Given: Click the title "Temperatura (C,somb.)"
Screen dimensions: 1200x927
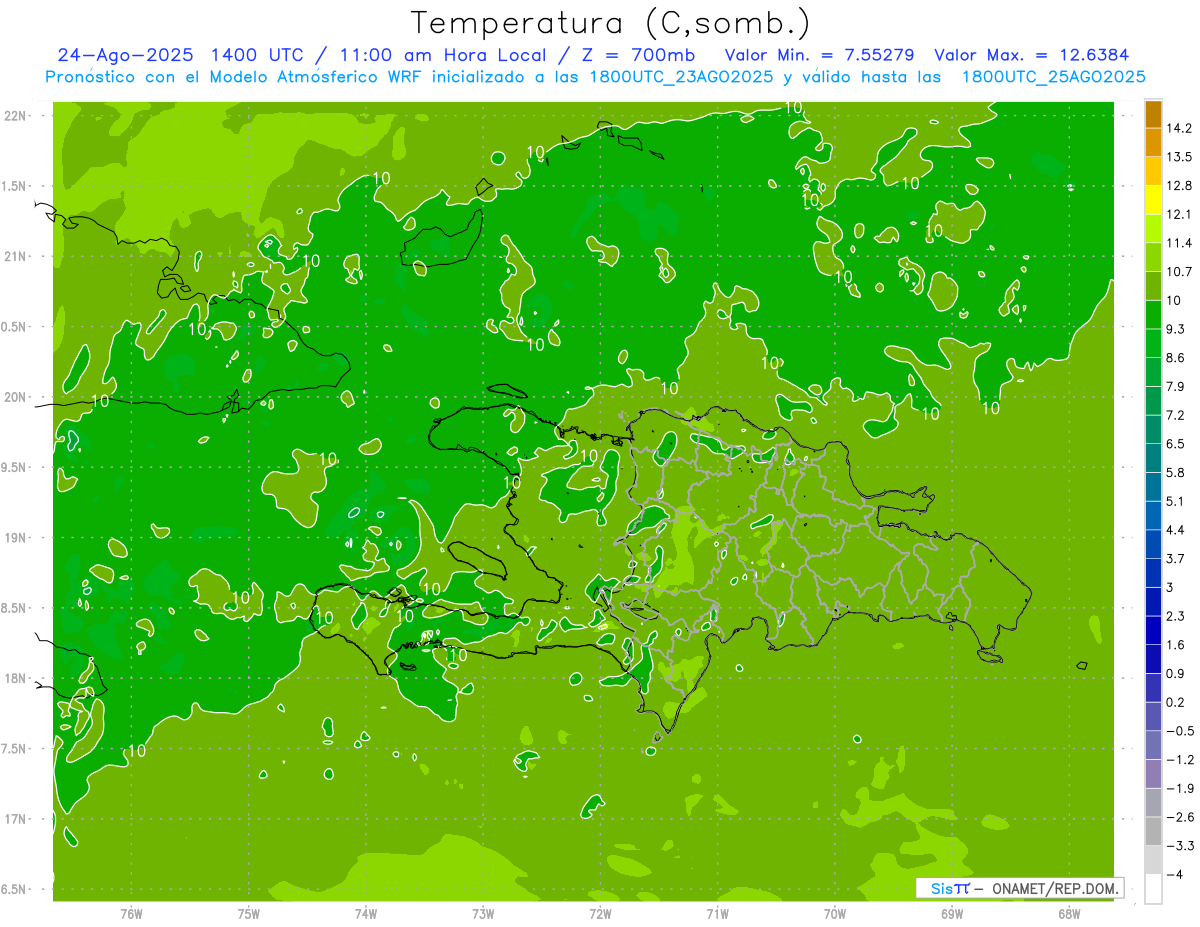Looking at the screenshot, I should 611,23.
